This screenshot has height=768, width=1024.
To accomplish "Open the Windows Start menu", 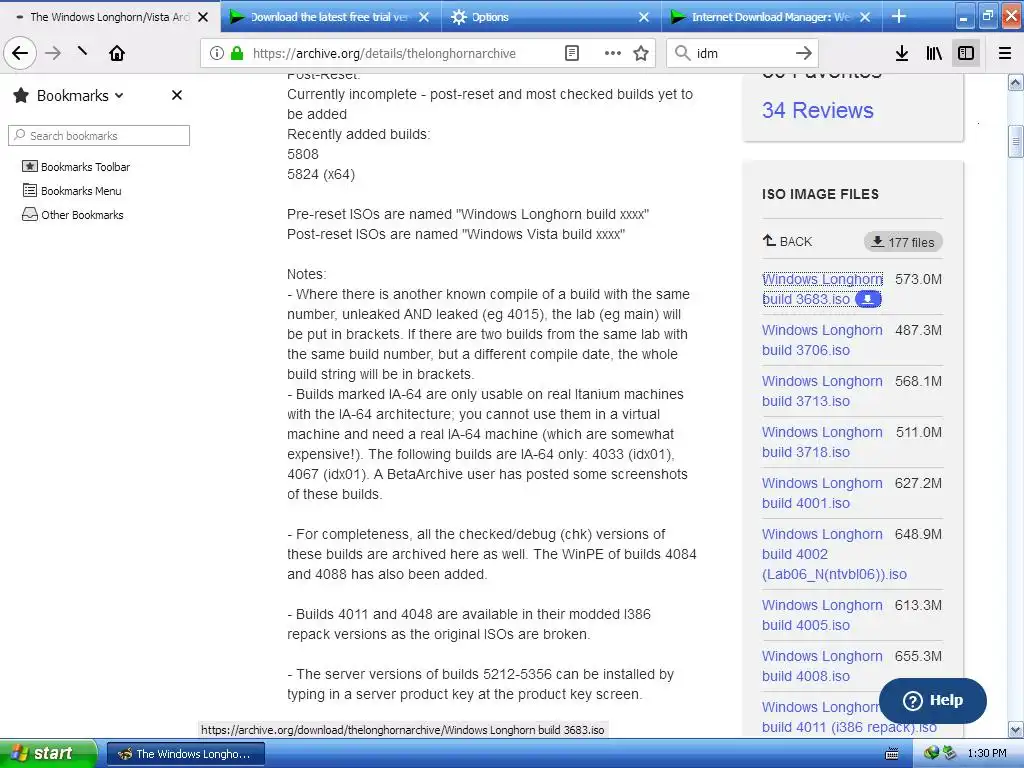I will [x=48, y=754].
